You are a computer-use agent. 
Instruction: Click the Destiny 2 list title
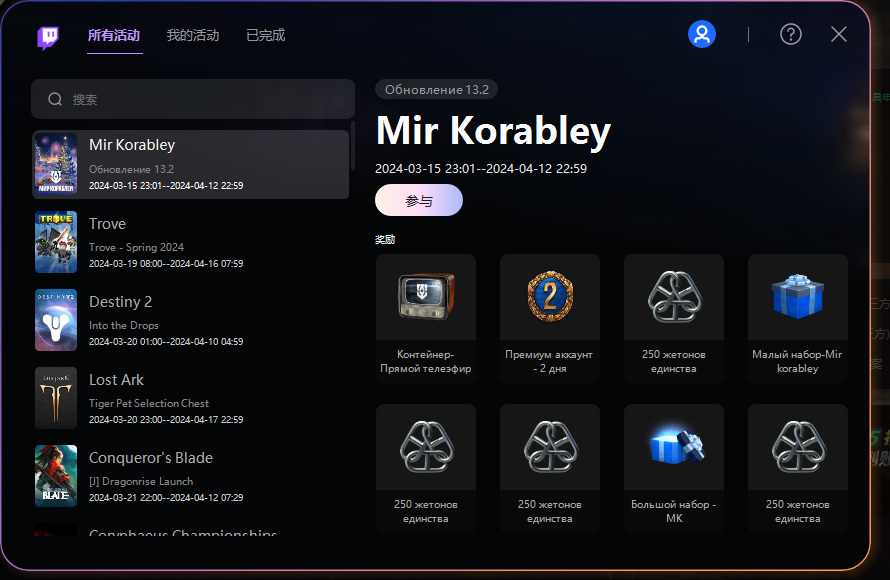pos(120,302)
